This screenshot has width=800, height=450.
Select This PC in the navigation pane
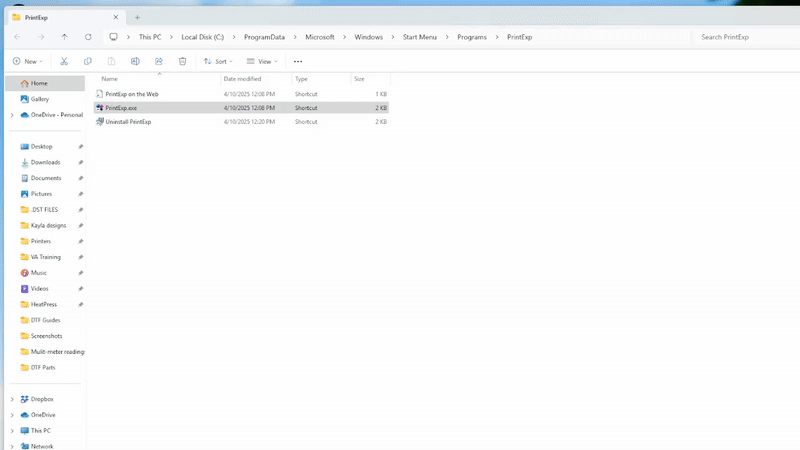[x=41, y=431]
